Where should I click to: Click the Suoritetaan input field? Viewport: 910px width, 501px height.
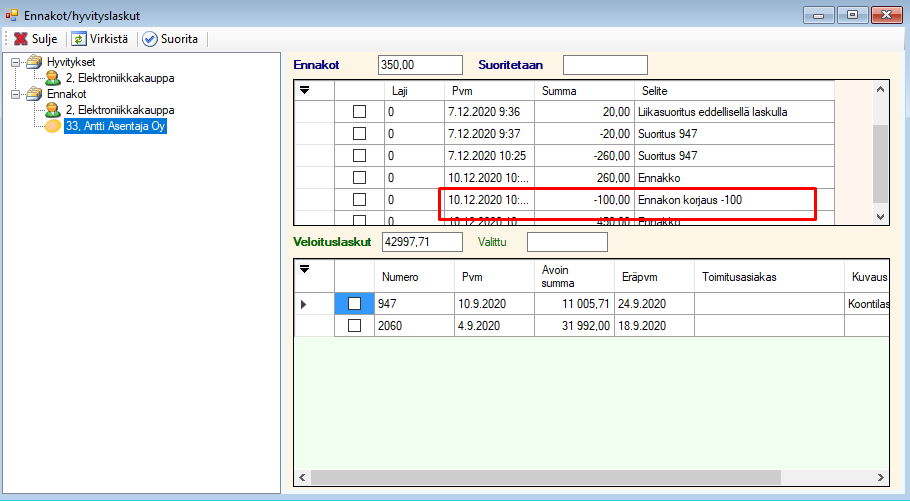click(x=604, y=65)
